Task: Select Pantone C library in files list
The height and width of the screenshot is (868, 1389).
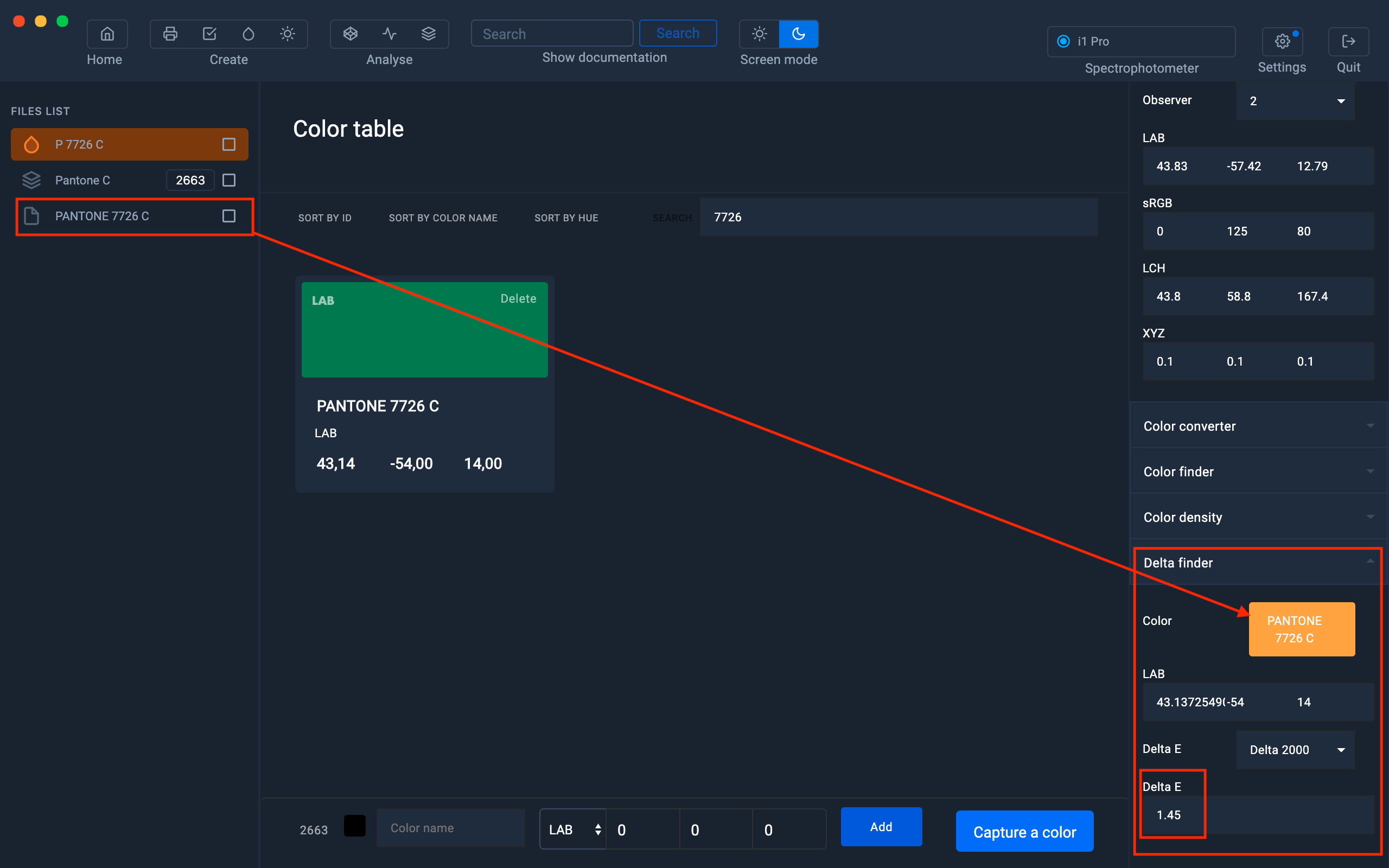Action: [x=130, y=180]
